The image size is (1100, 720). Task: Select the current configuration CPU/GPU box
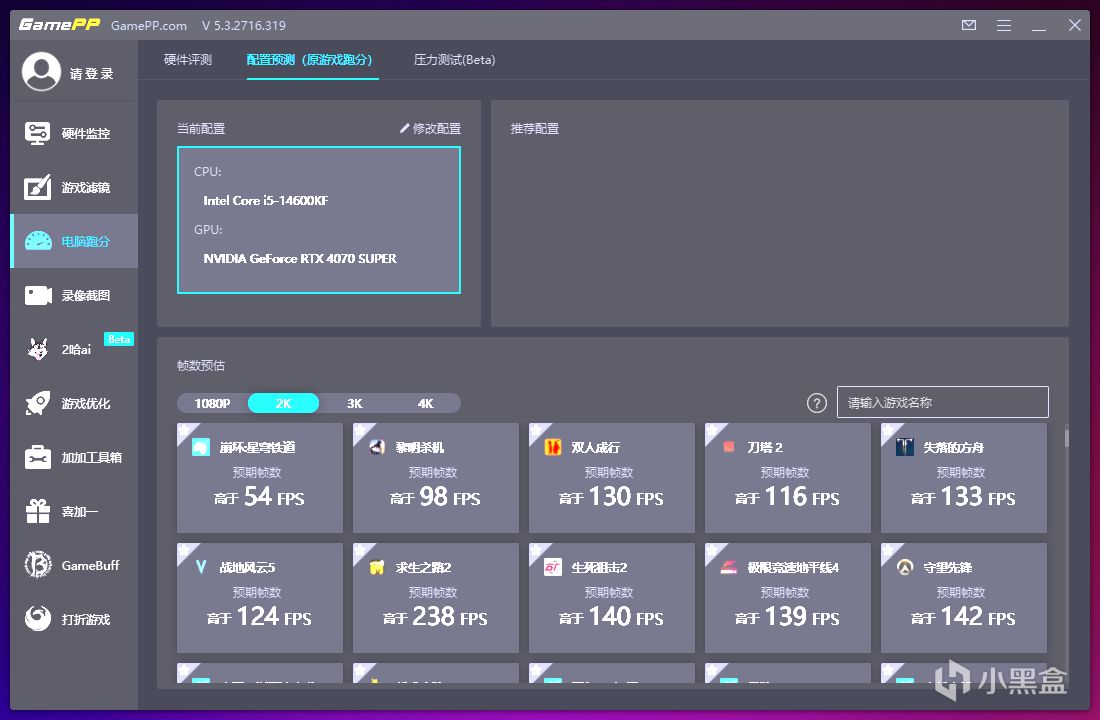coord(318,220)
